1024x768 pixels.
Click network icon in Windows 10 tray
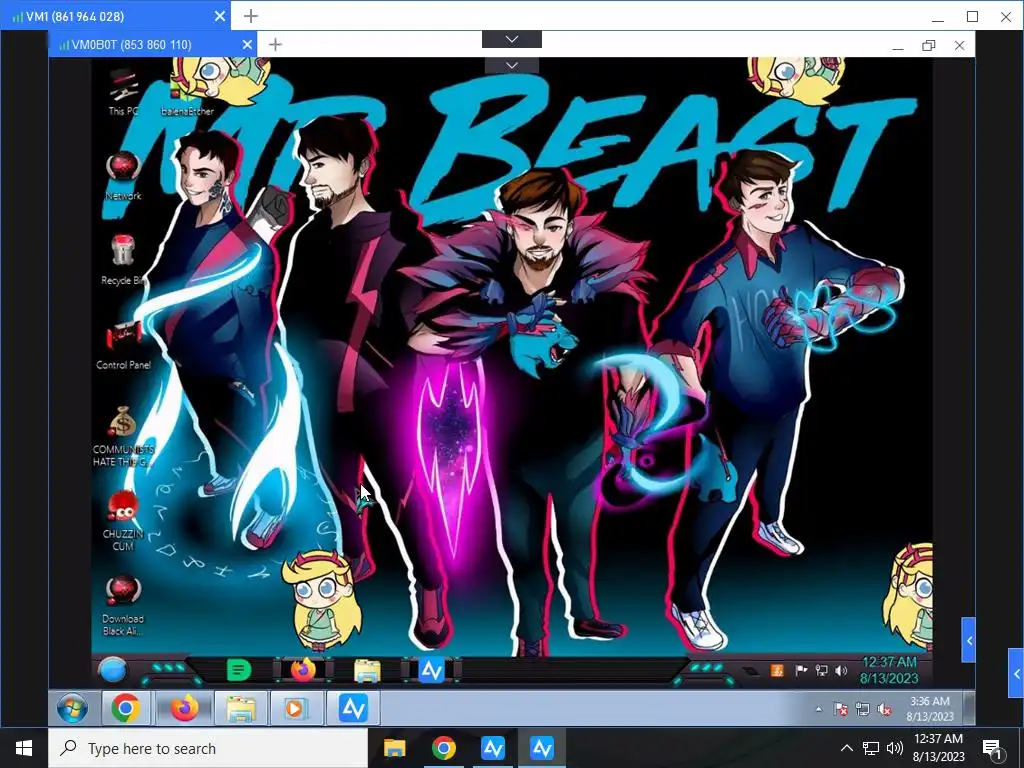871,748
